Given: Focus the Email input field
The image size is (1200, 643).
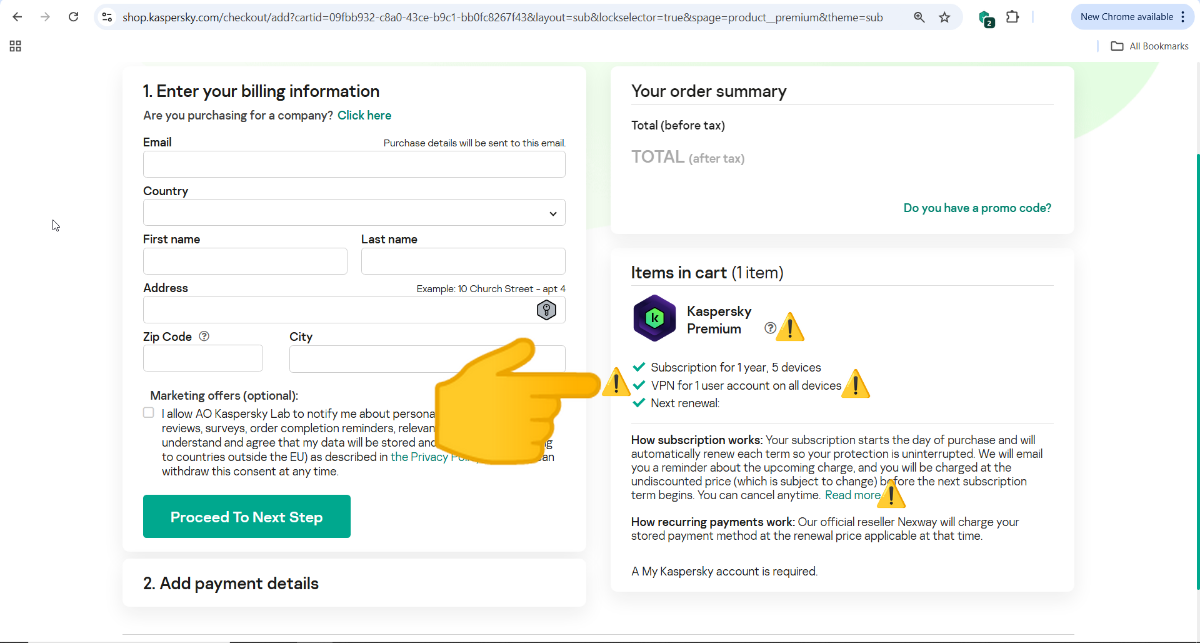Looking at the screenshot, I should 354,165.
